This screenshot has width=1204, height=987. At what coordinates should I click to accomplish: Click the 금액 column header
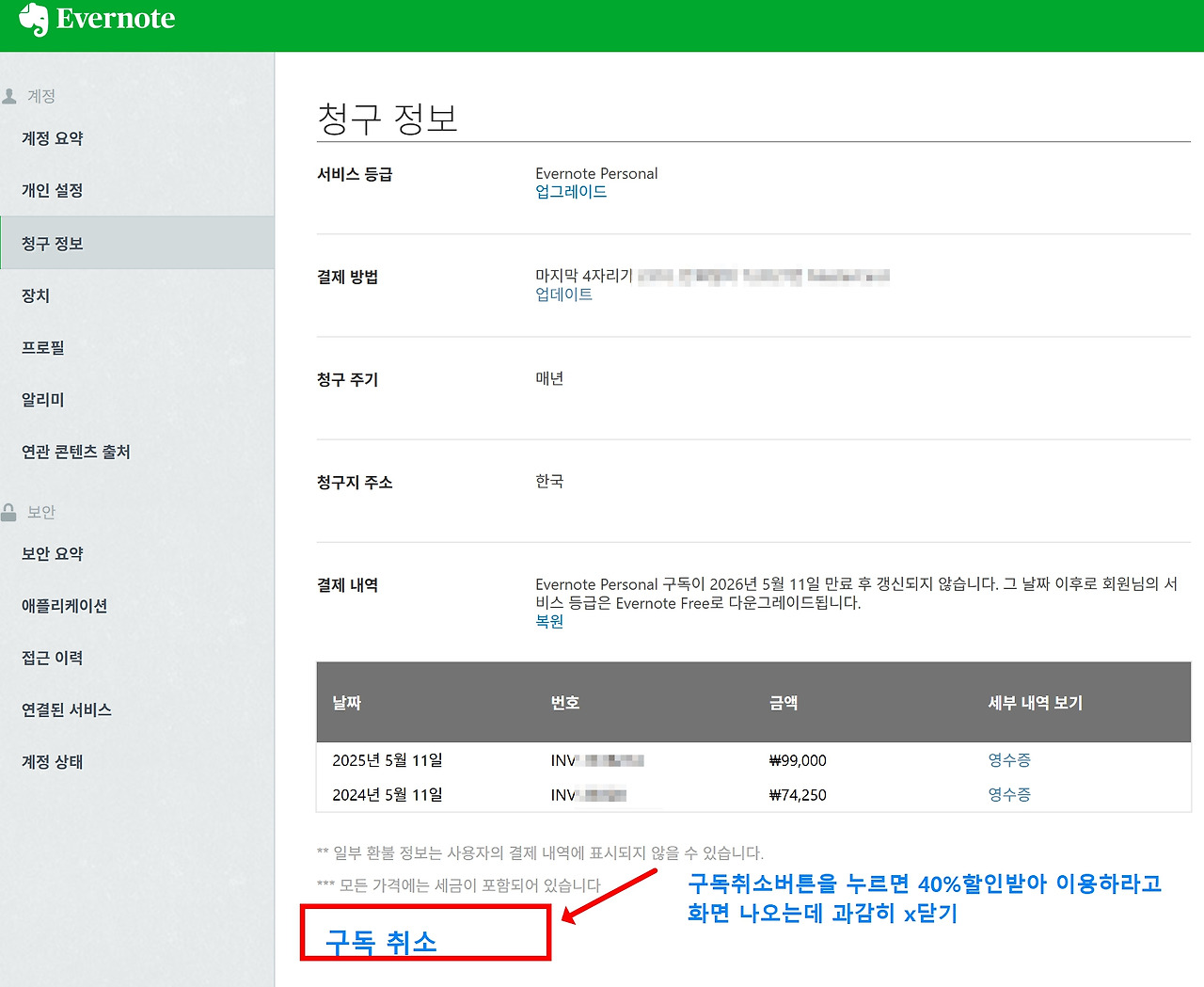(784, 703)
